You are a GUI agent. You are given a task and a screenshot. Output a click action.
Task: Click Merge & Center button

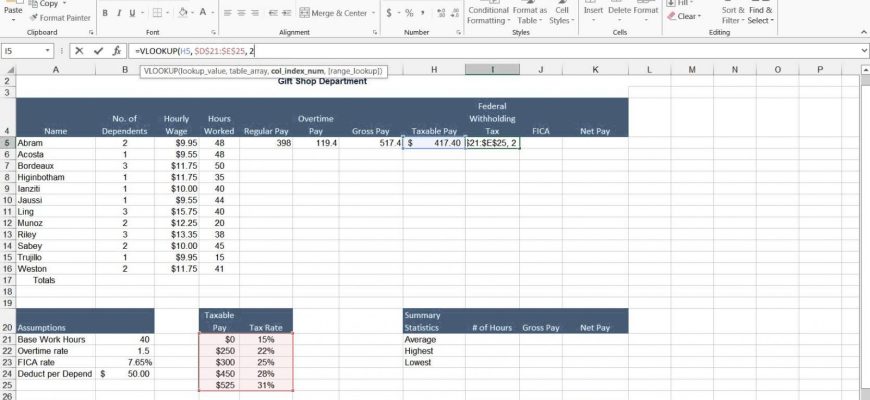333,13
